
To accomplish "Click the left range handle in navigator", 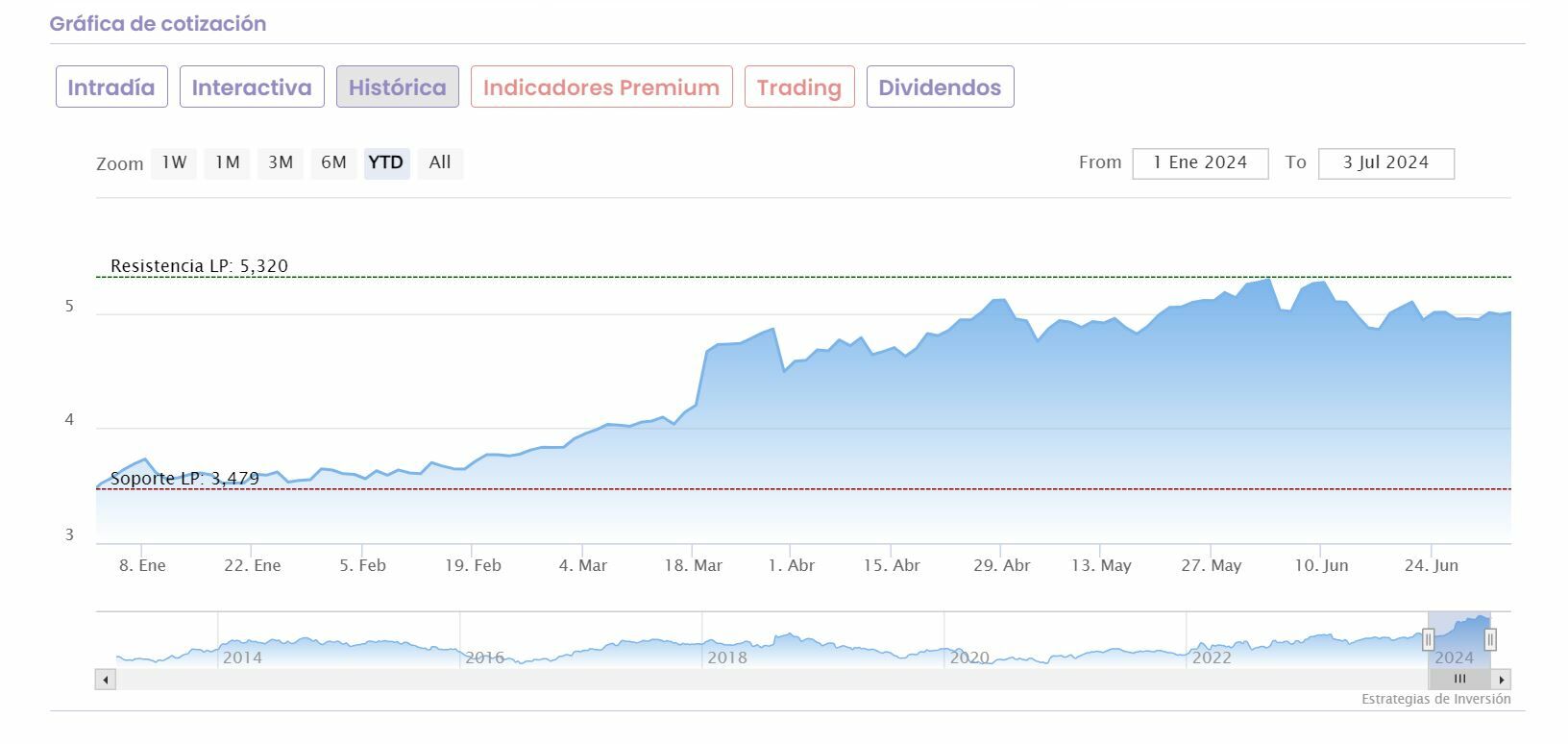I will pos(1428,639).
